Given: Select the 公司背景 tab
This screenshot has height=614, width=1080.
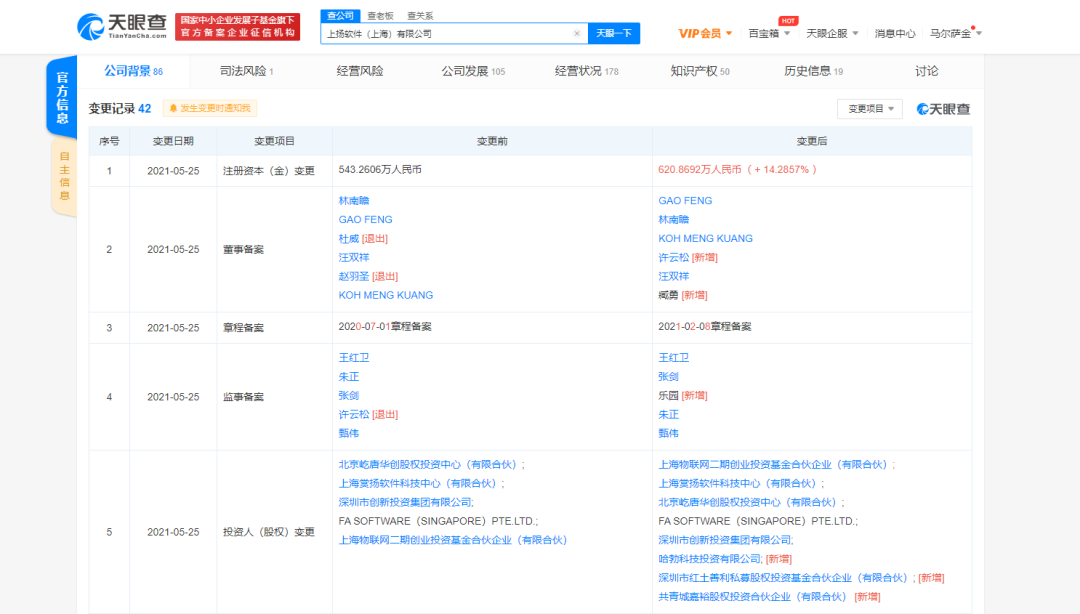Looking at the screenshot, I should click(x=133, y=71).
